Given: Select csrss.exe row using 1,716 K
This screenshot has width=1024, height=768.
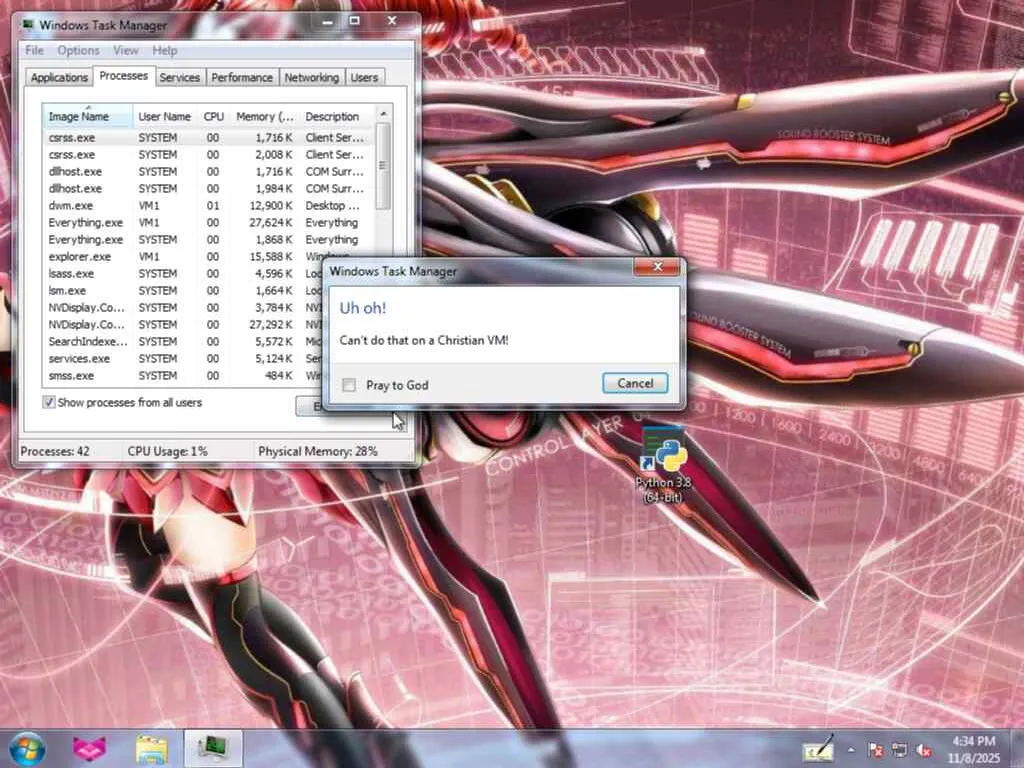Looking at the screenshot, I should click(209, 138).
